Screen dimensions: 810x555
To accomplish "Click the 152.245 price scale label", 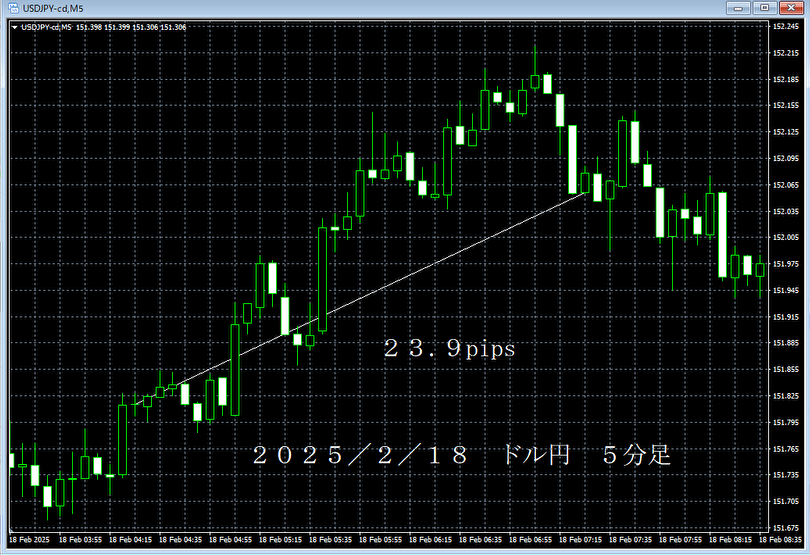I will coord(785,26).
